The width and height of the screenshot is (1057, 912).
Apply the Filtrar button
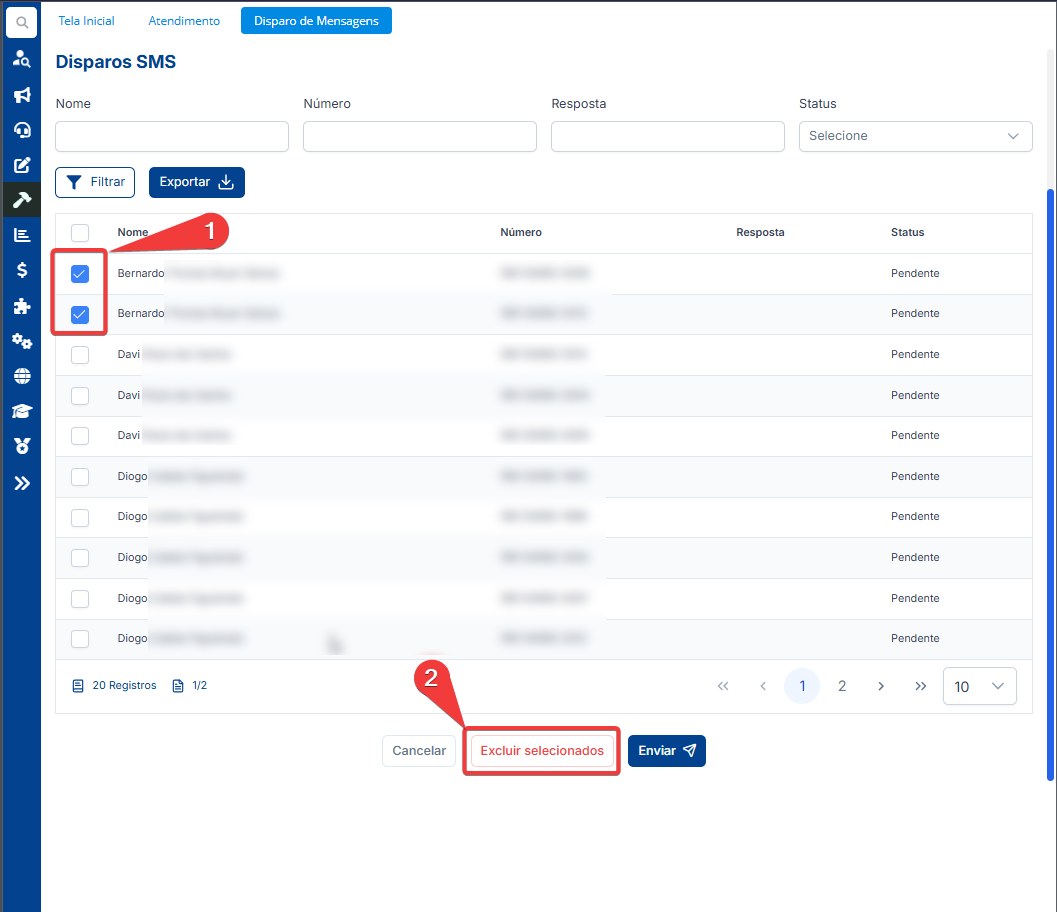click(x=95, y=183)
